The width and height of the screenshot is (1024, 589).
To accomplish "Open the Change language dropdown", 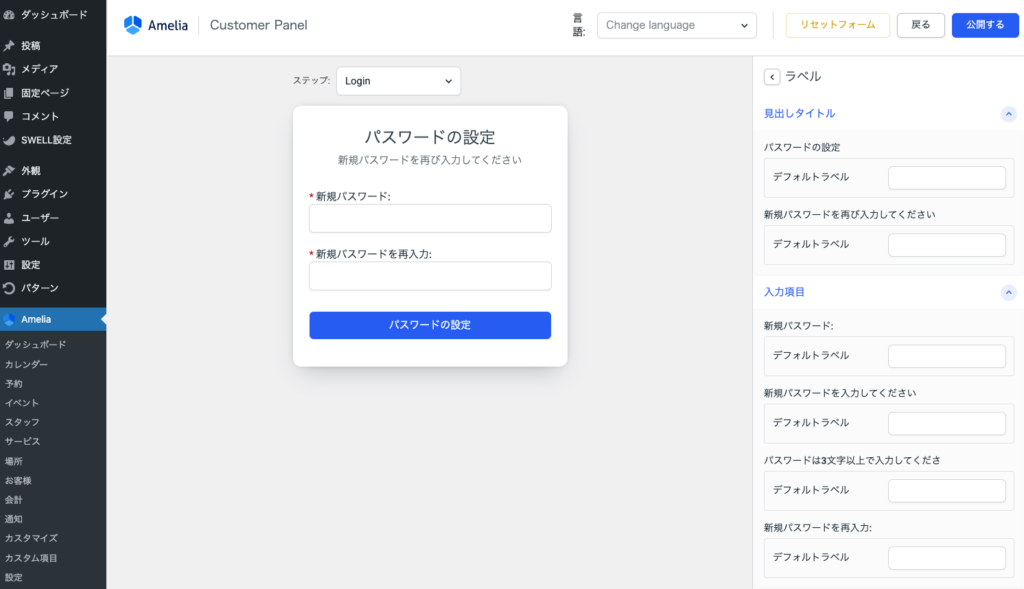I will [676, 25].
